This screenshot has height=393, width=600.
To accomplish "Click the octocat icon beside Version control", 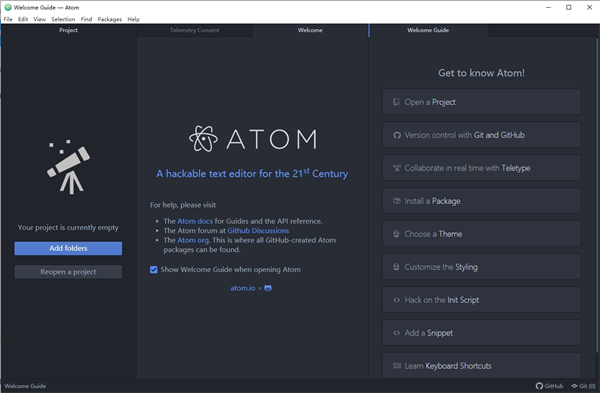I will coord(397,135).
